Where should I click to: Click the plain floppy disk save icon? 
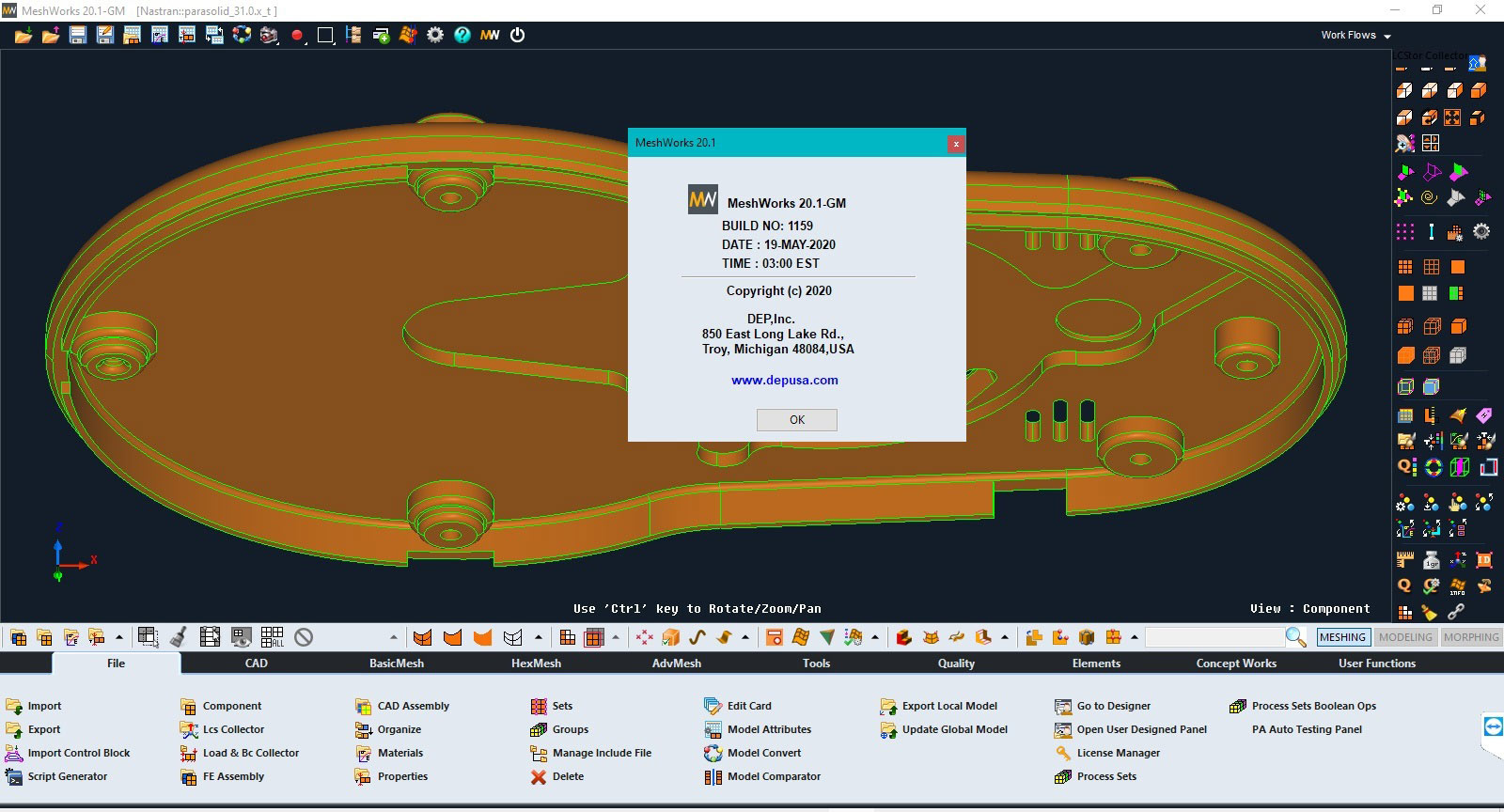tap(78, 36)
